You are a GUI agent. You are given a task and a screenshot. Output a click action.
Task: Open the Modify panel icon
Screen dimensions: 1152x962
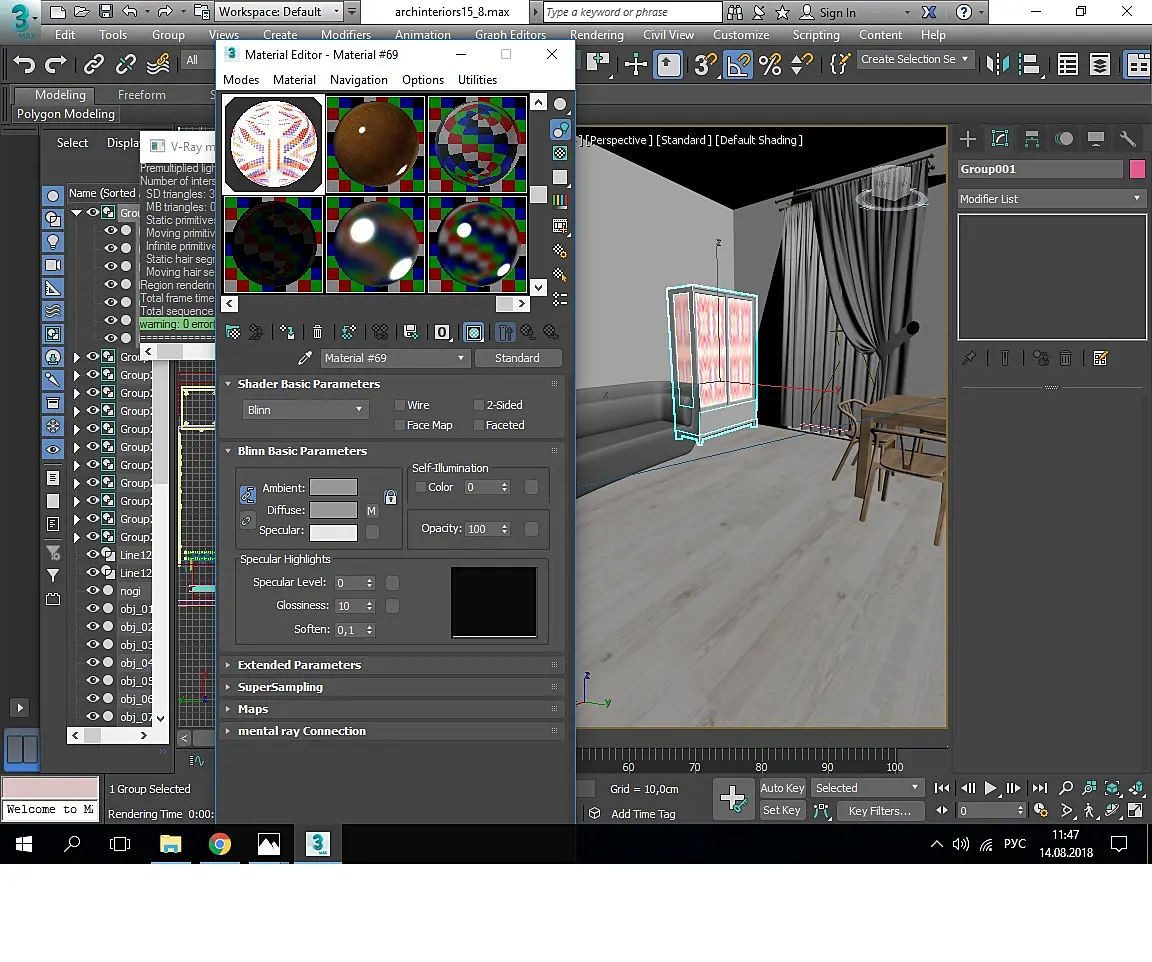(x=1000, y=138)
